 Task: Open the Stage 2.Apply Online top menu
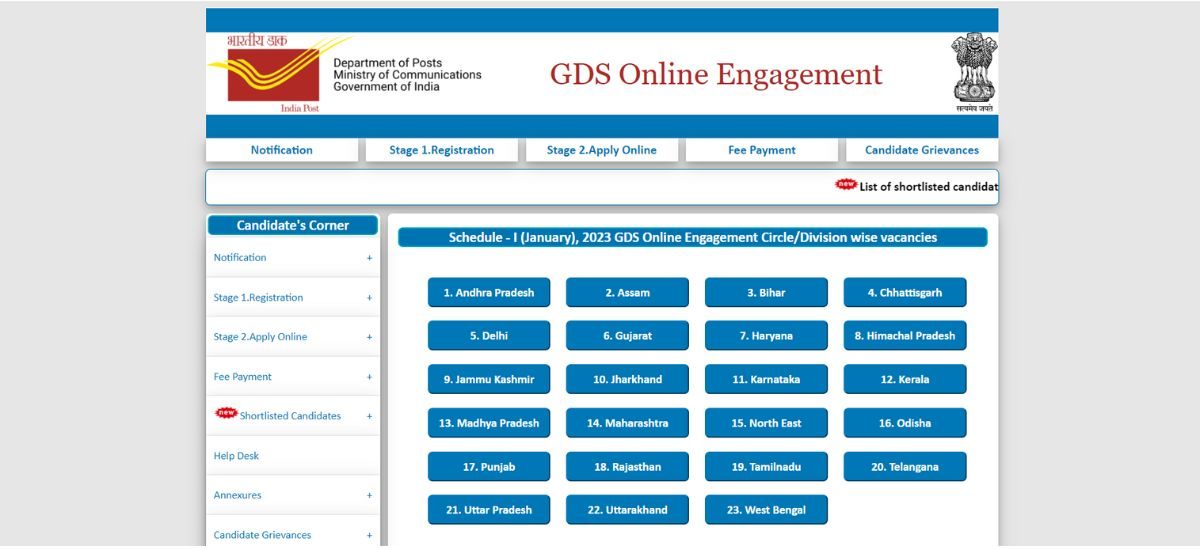tap(602, 150)
